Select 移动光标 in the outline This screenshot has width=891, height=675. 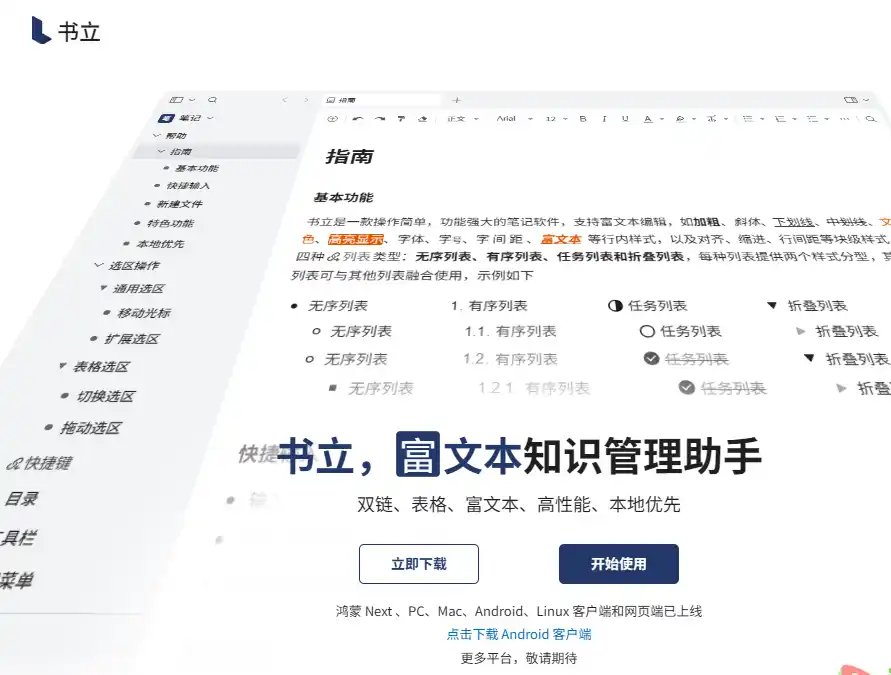tap(144, 313)
